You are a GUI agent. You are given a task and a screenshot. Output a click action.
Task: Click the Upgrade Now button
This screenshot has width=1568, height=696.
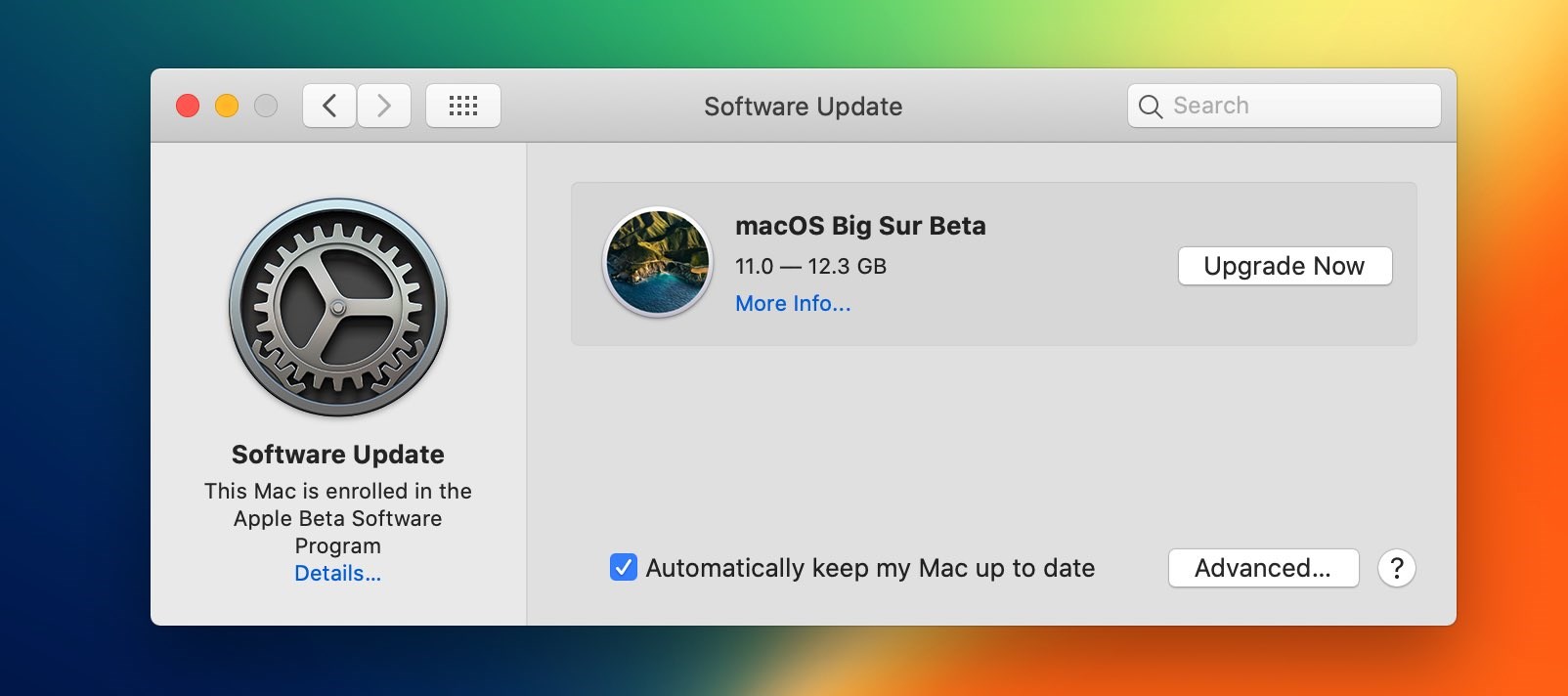coord(1285,266)
